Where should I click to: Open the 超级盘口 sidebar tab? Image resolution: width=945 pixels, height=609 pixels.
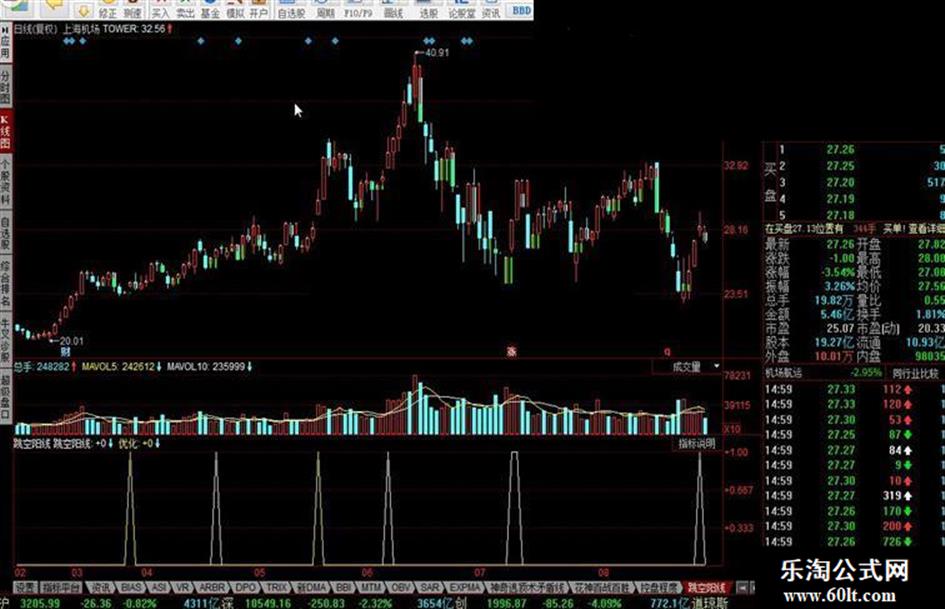[5, 395]
